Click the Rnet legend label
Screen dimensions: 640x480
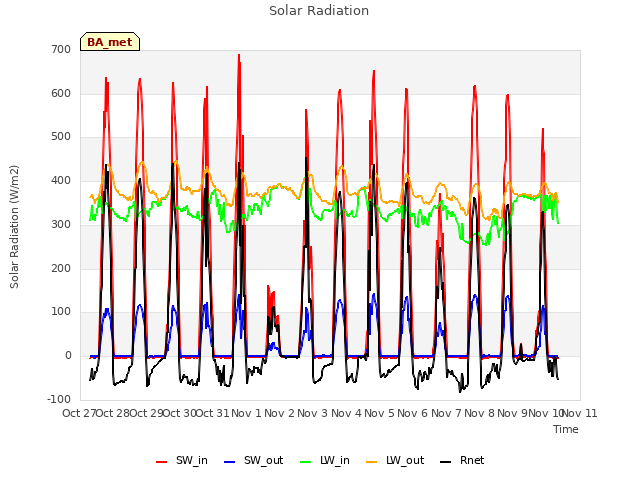click(472, 460)
